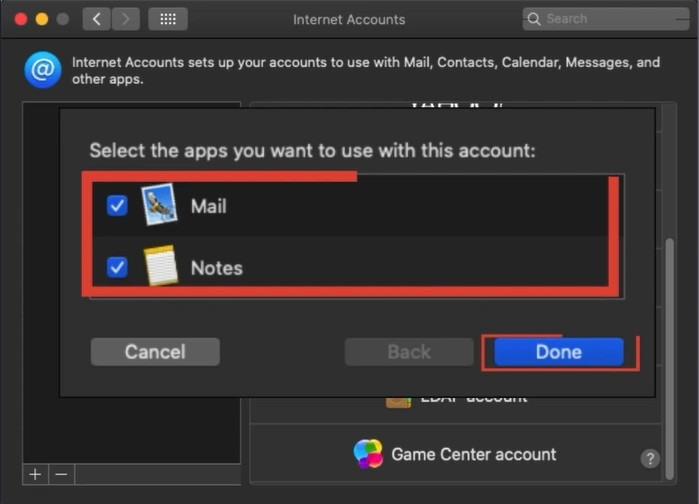Viewport: 699px width, 504px height.
Task: Click the grayed-out Back button
Action: (409, 352)
